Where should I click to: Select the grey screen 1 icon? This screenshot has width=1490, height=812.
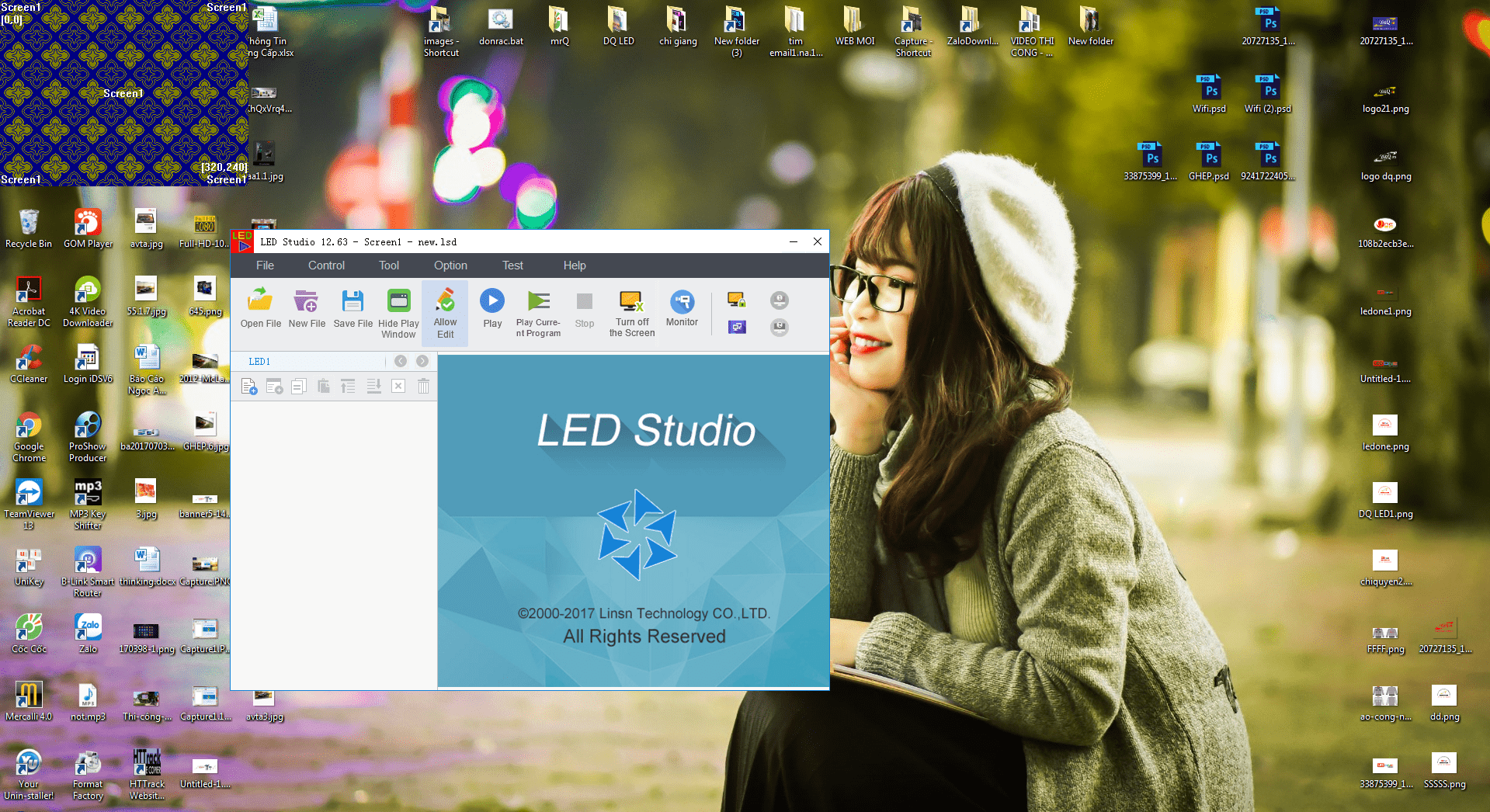(779, 300)
